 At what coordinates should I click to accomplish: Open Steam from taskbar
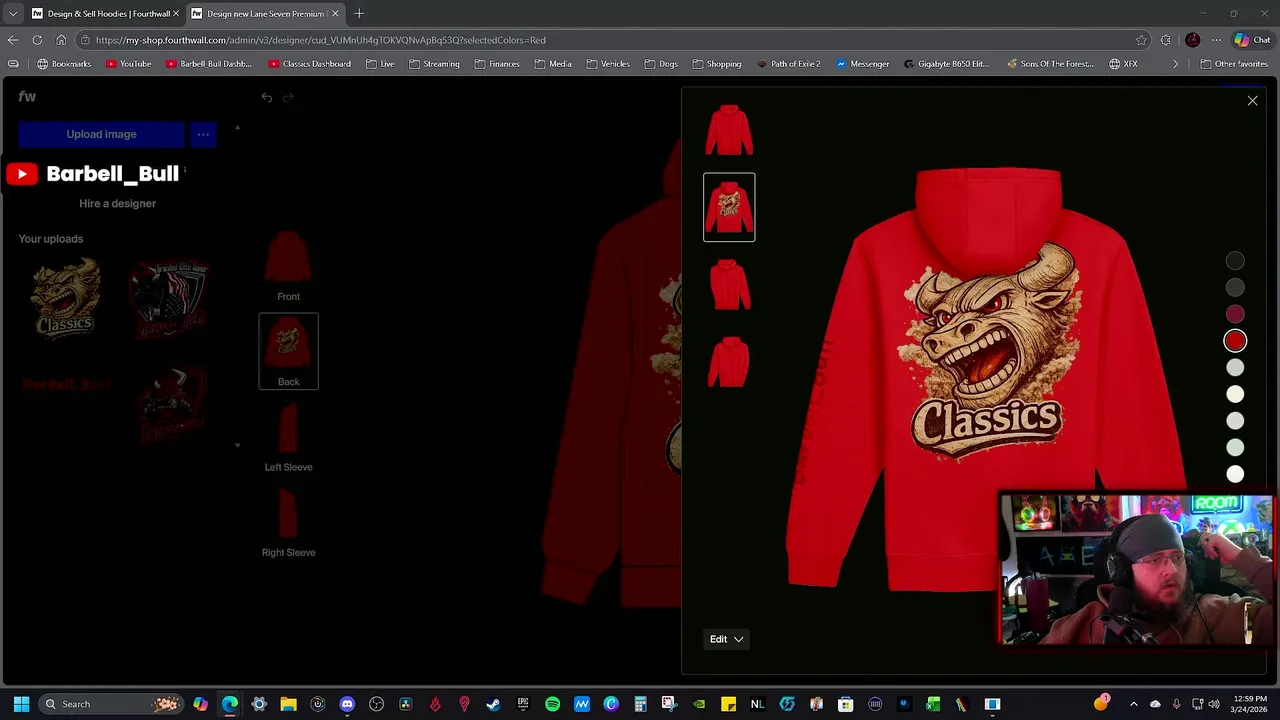pyautogui.click(x=493, y=704)
